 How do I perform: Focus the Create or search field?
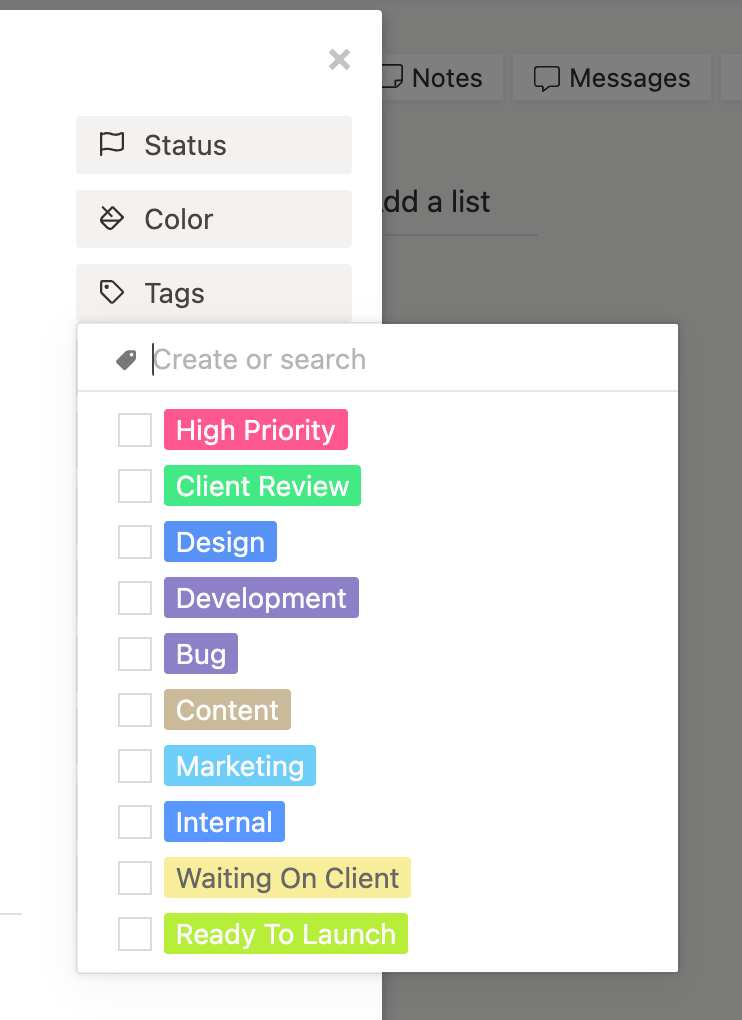point(400,360)
